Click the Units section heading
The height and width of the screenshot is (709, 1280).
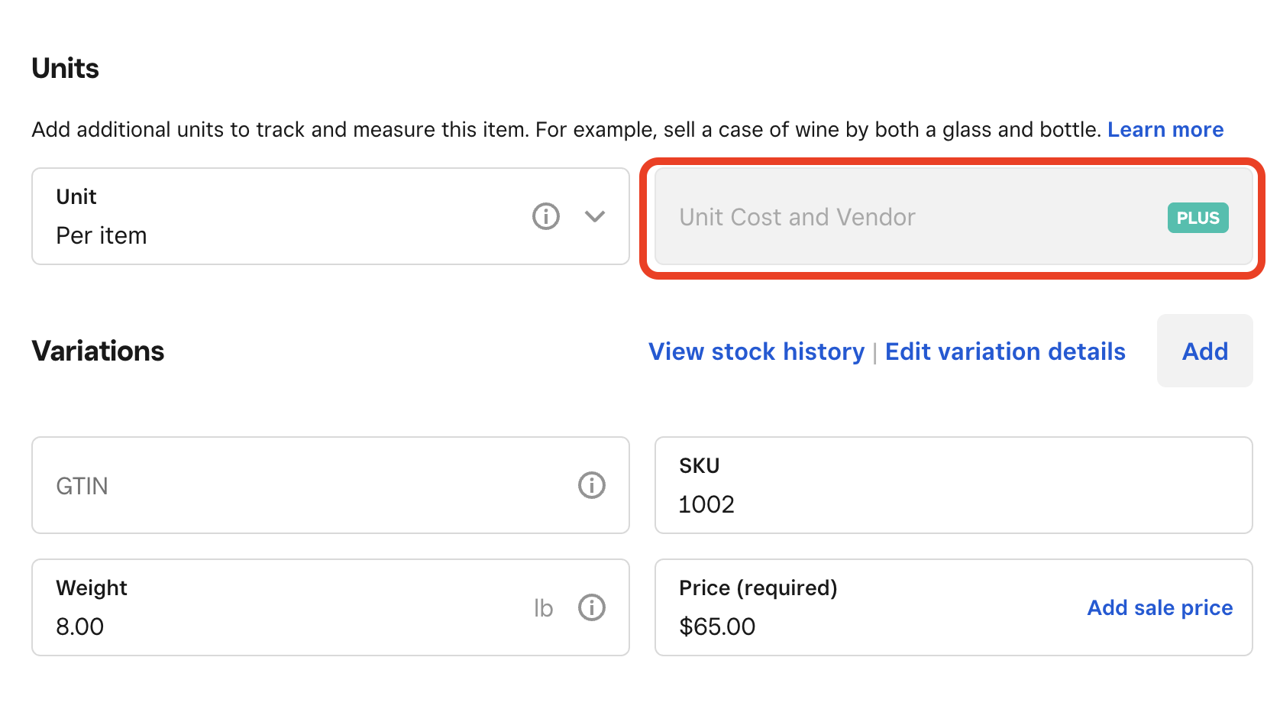click(65, 69)
